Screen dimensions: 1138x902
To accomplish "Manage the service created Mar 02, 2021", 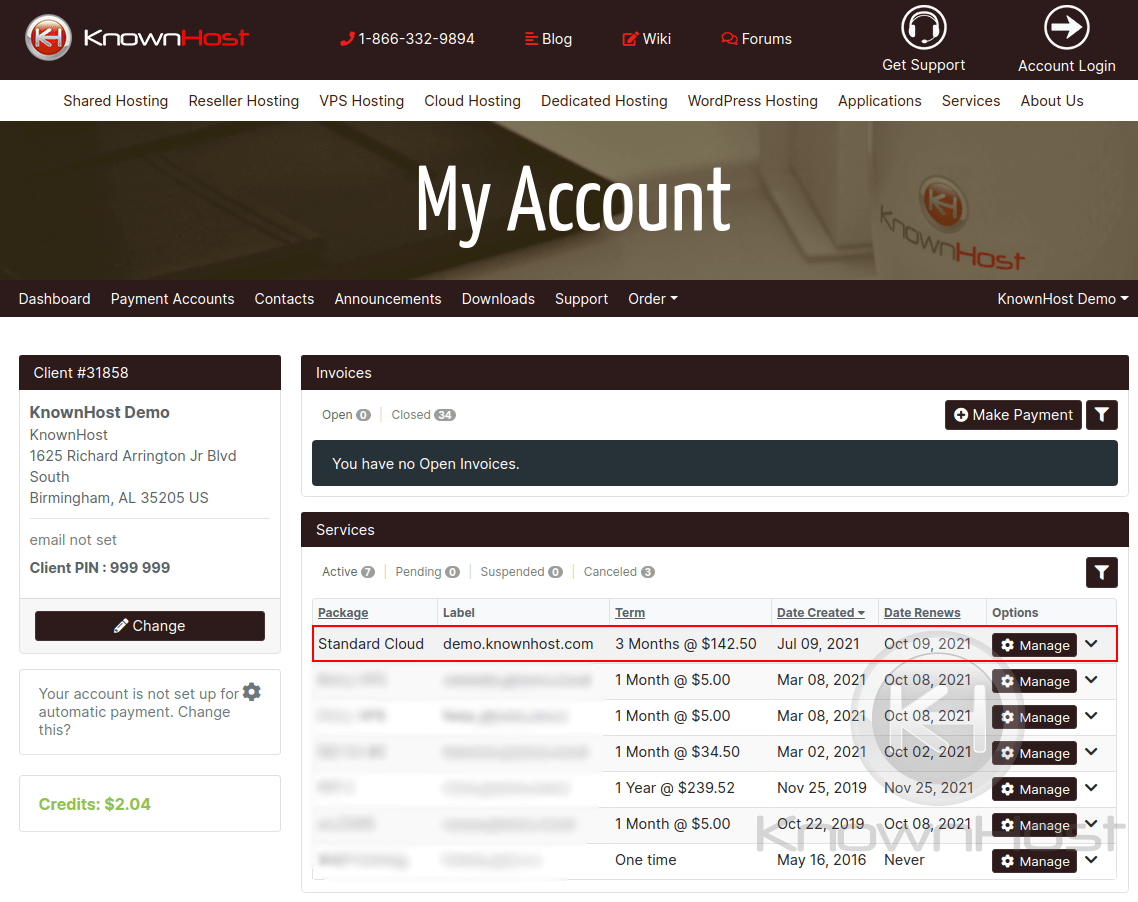I will 1034,753.
